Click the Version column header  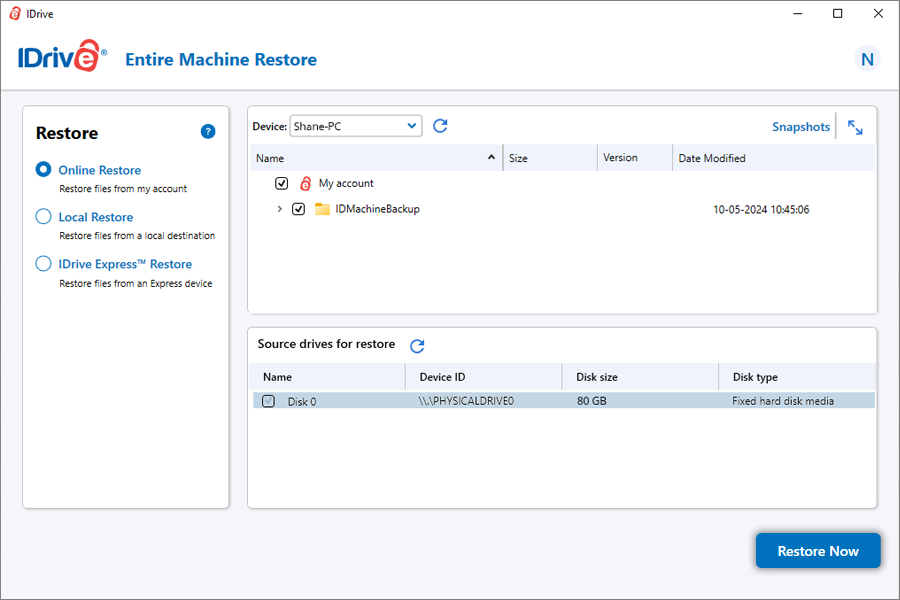(x=635, y=158)
